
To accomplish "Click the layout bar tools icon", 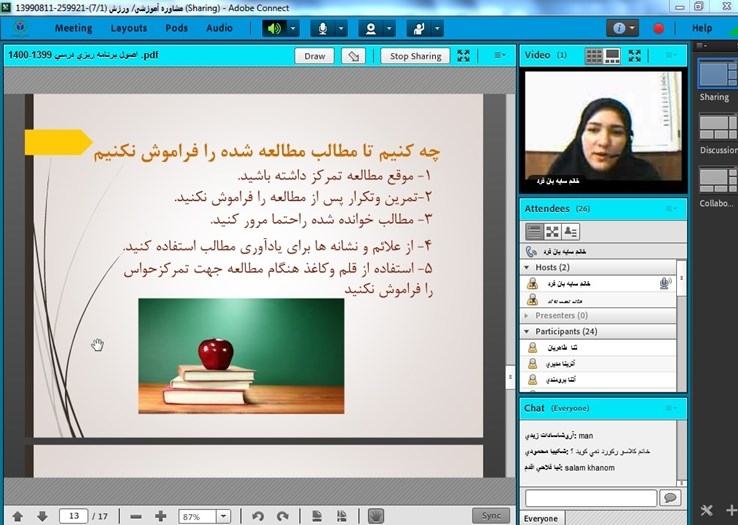I will tap(706, 510).
